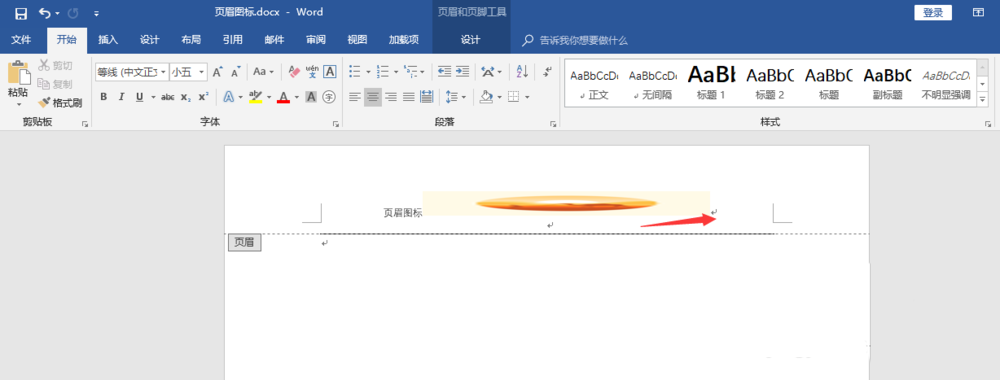Align text right
The image size is (1000, 380).
click(391, 97)
